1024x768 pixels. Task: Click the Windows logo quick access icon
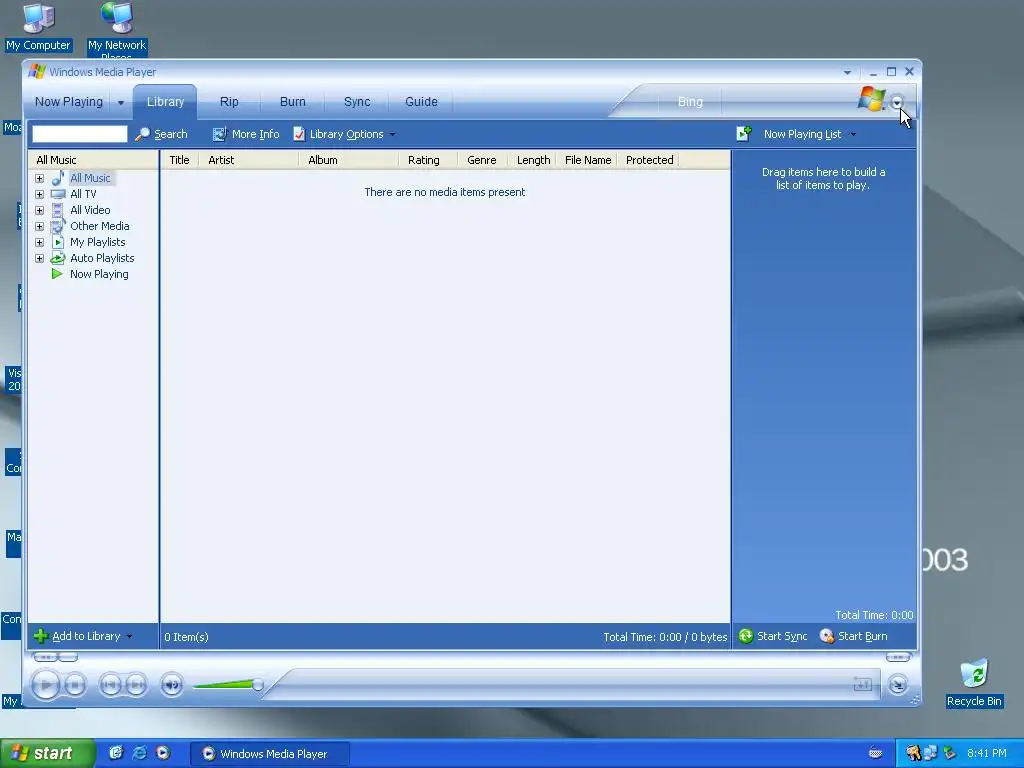point(871,99)
